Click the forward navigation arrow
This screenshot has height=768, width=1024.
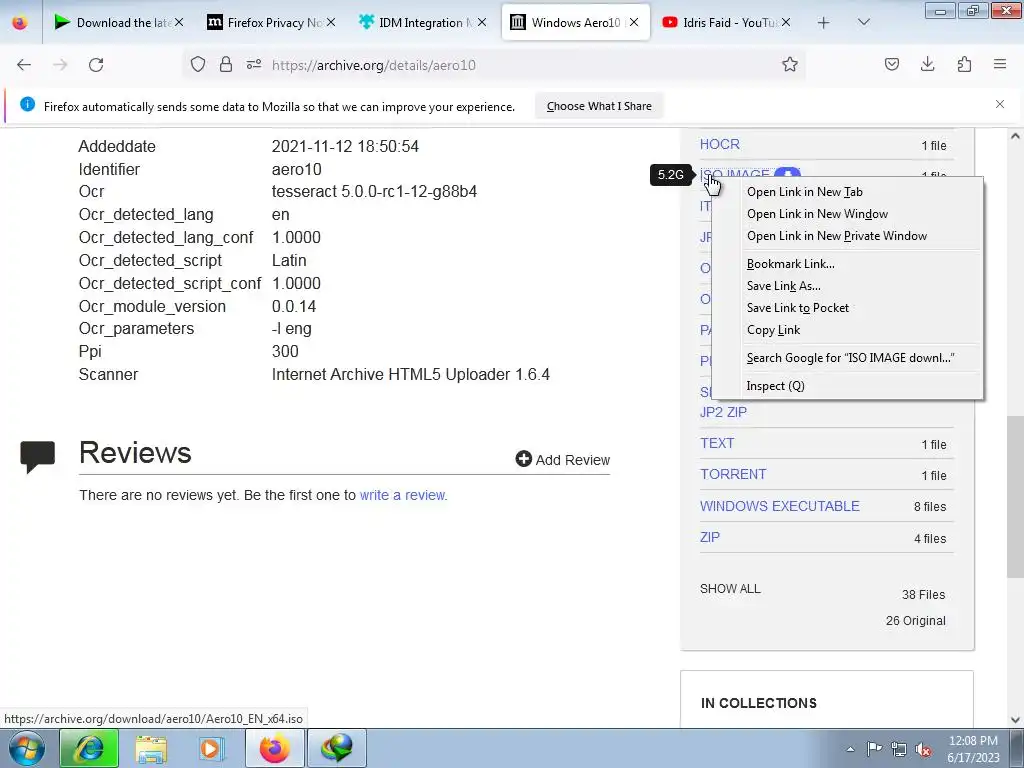(x=60, y=65)
